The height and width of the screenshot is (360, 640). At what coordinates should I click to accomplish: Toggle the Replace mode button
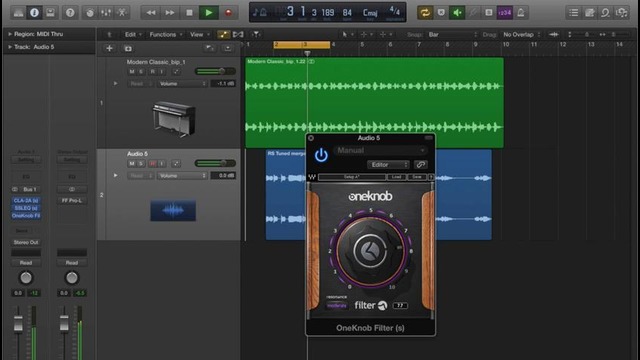click(x=441, y=13)
